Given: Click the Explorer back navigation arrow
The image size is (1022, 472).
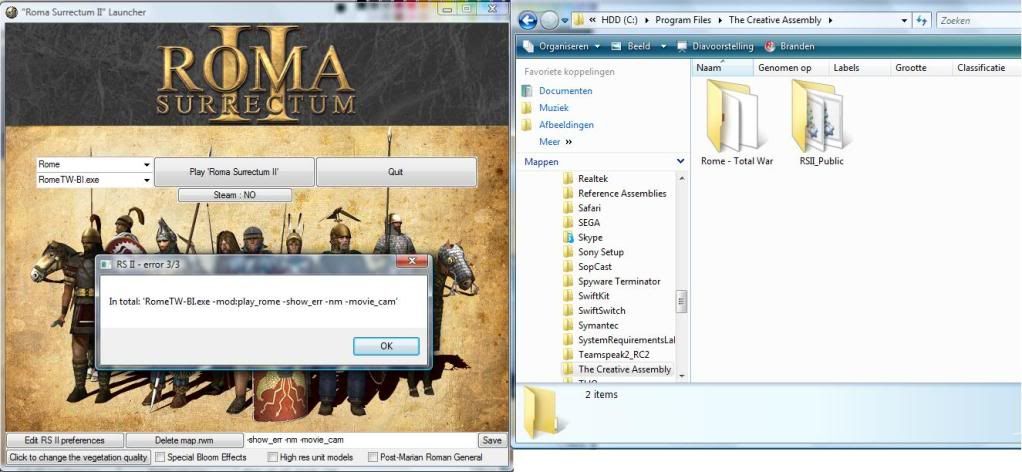Looking at the screenshot, I should pos(528,20).
